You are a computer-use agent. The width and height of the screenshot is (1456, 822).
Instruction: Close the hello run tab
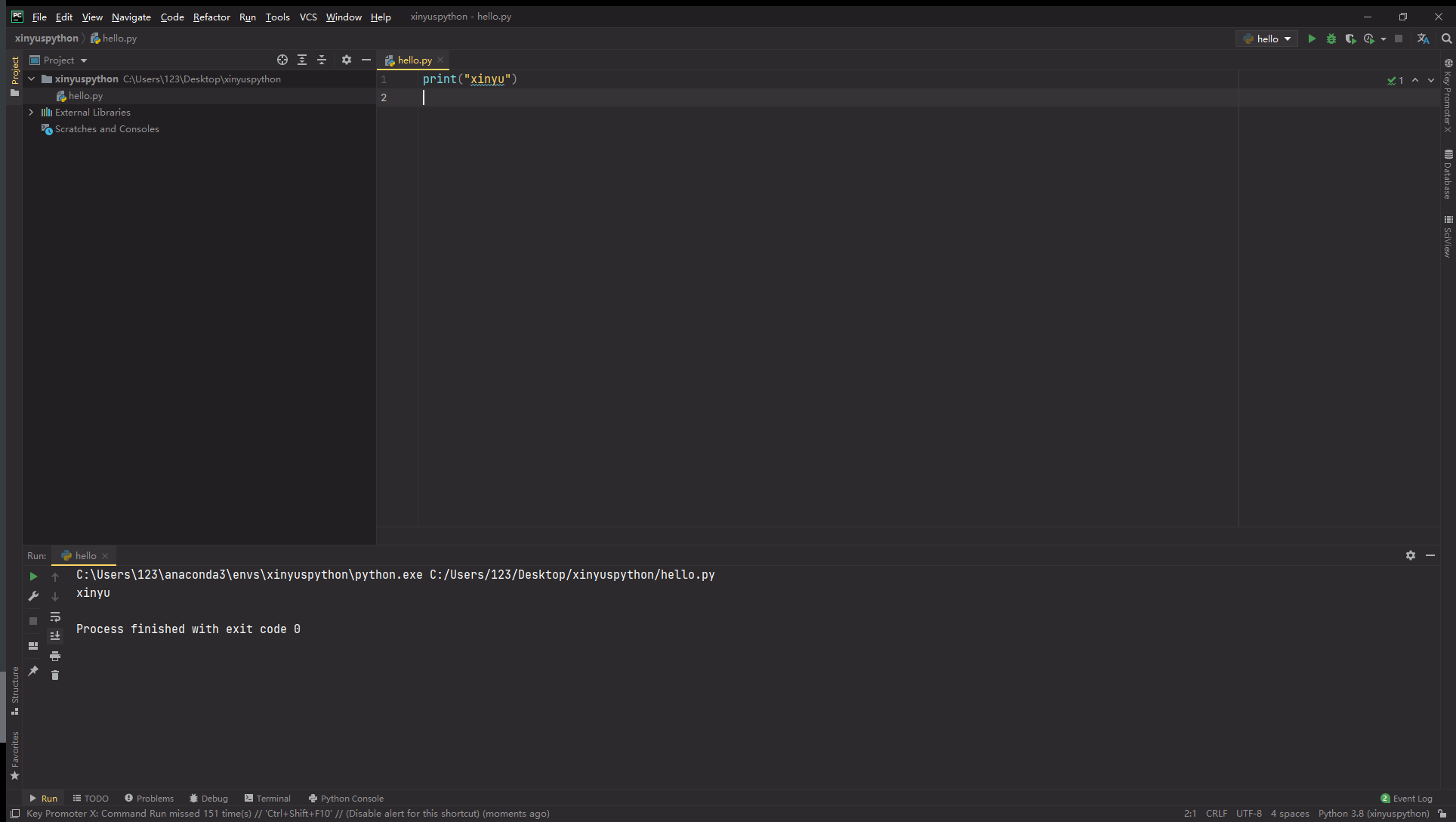click(105, 556)
